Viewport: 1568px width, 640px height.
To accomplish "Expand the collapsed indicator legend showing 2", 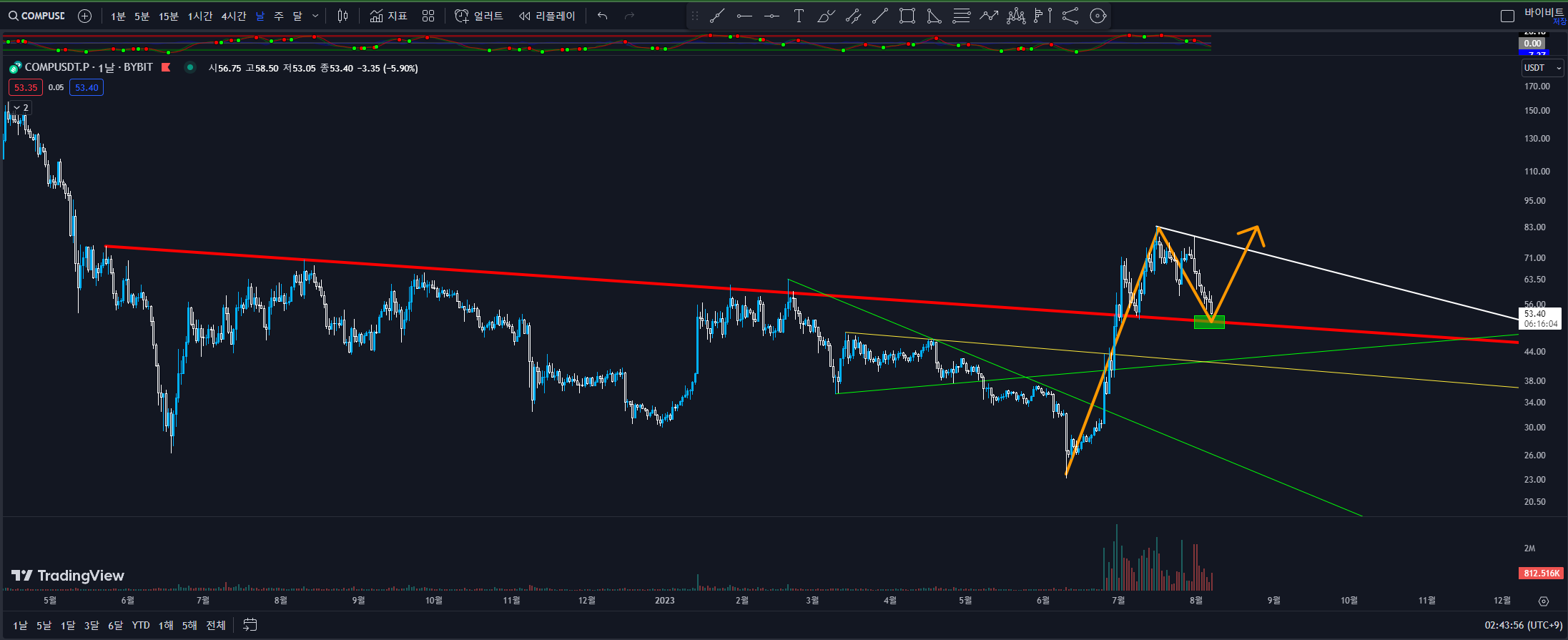I will 20,107.
